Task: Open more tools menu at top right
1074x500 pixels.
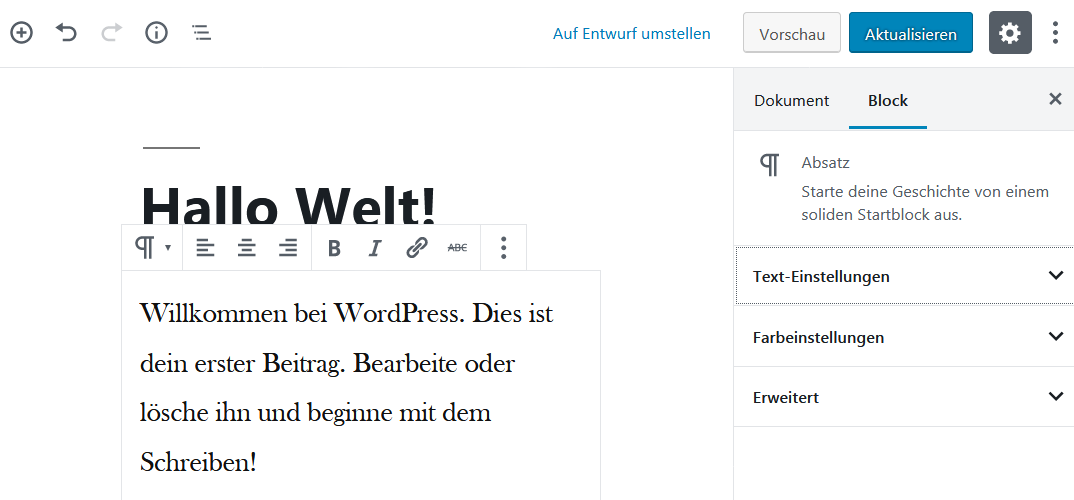Action: (1055, 32)
